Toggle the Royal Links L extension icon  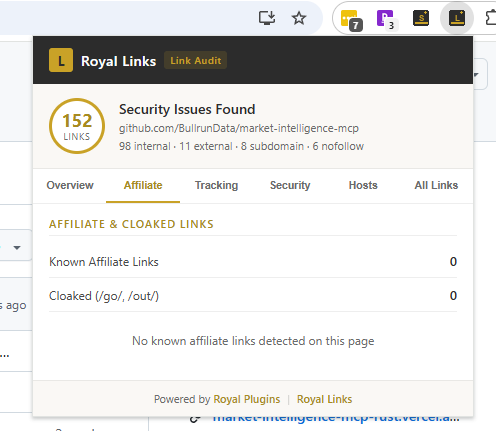(x=457, y=18)
